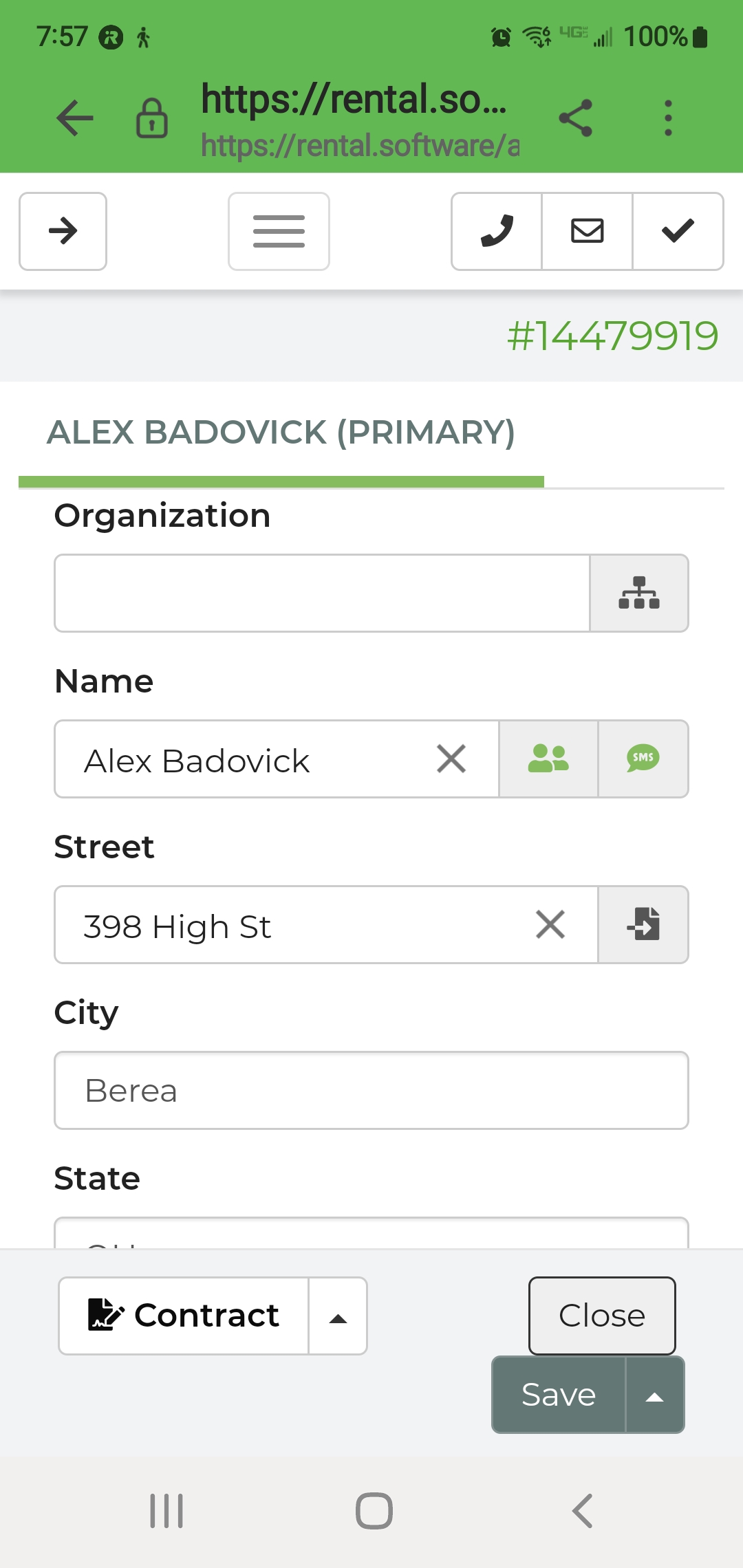This screenshot has height=1568, width=743.
Task: Click the Organization input field
Action: click(x=322, y=593)
